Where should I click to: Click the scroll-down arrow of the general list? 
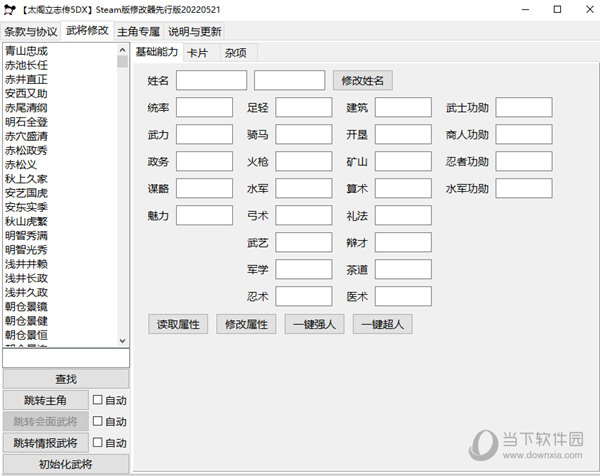click(x=122, y=341)
